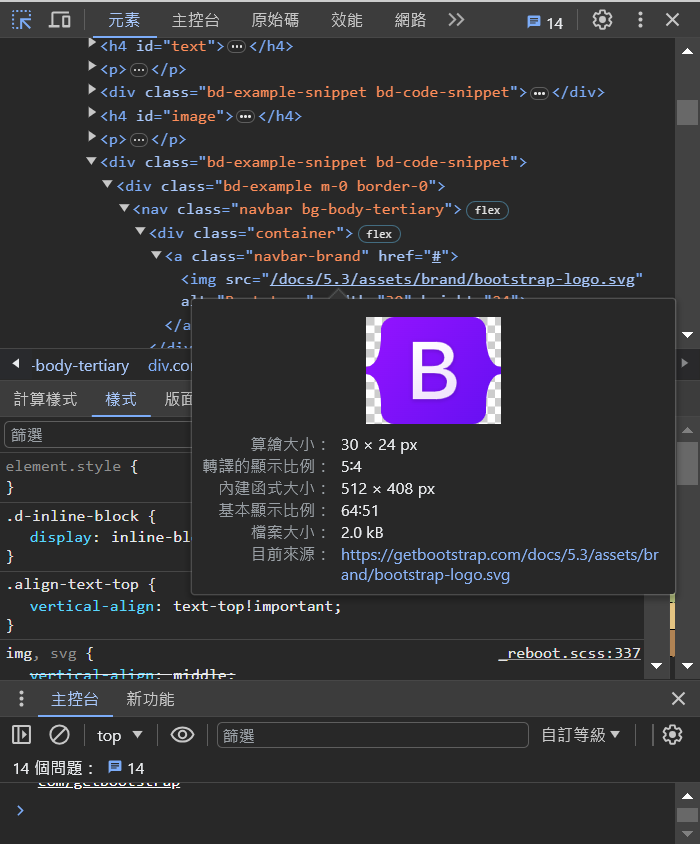Open console settings gear icon
Image resolution: width=700 pixels, height=844 pixels.
tap(672, 735)
